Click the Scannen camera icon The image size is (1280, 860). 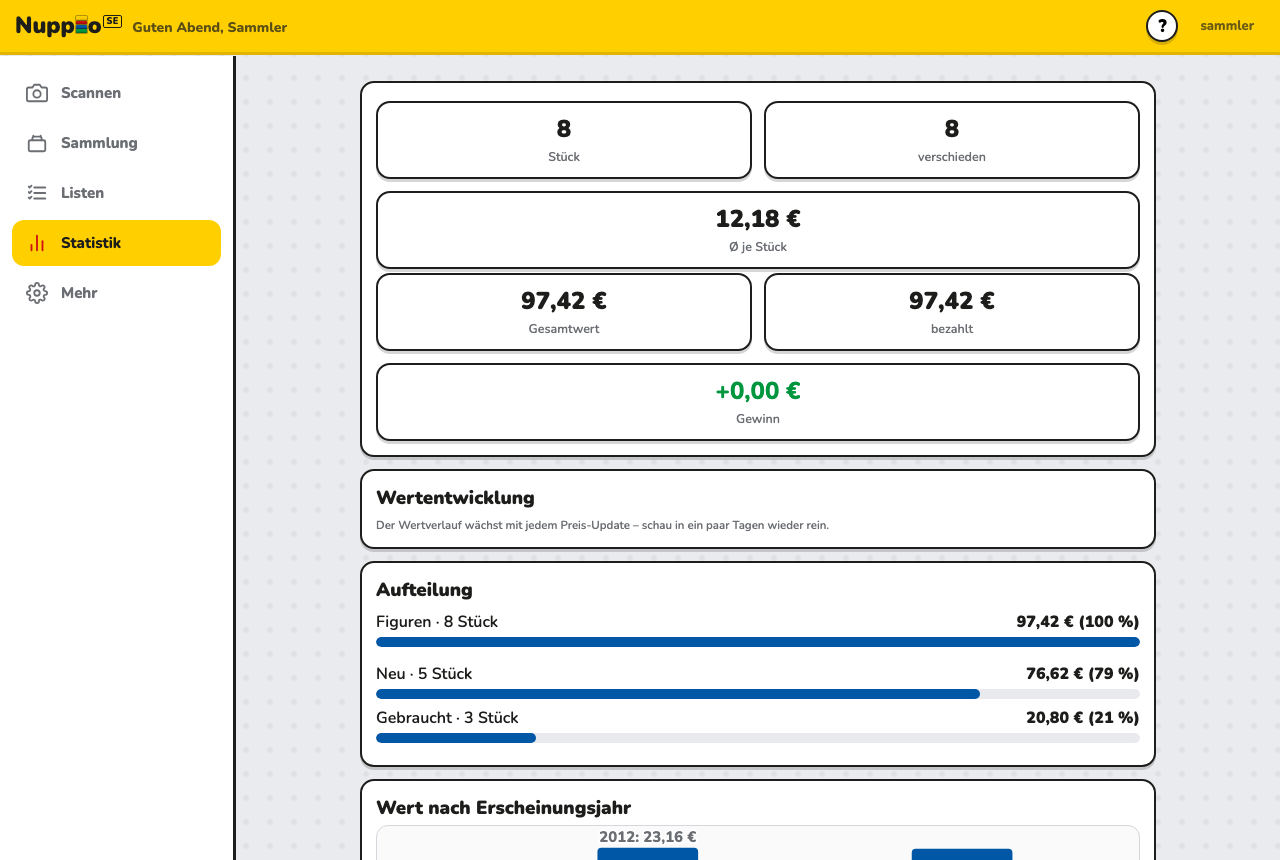[37, 93]
